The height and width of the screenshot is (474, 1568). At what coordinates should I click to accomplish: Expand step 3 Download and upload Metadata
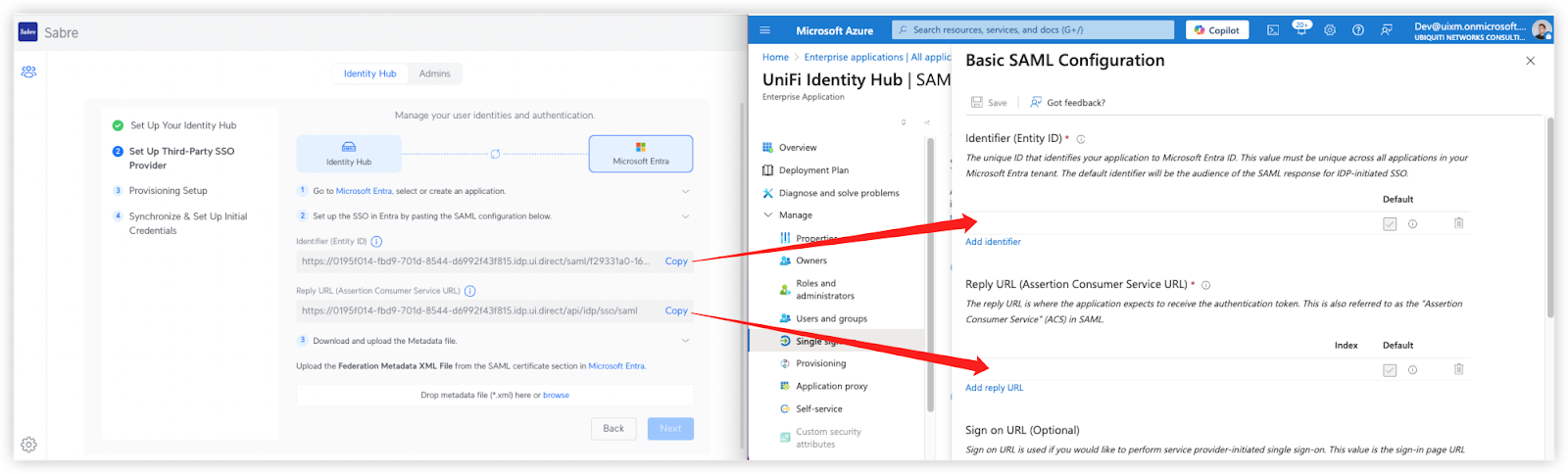pos(685,341)
